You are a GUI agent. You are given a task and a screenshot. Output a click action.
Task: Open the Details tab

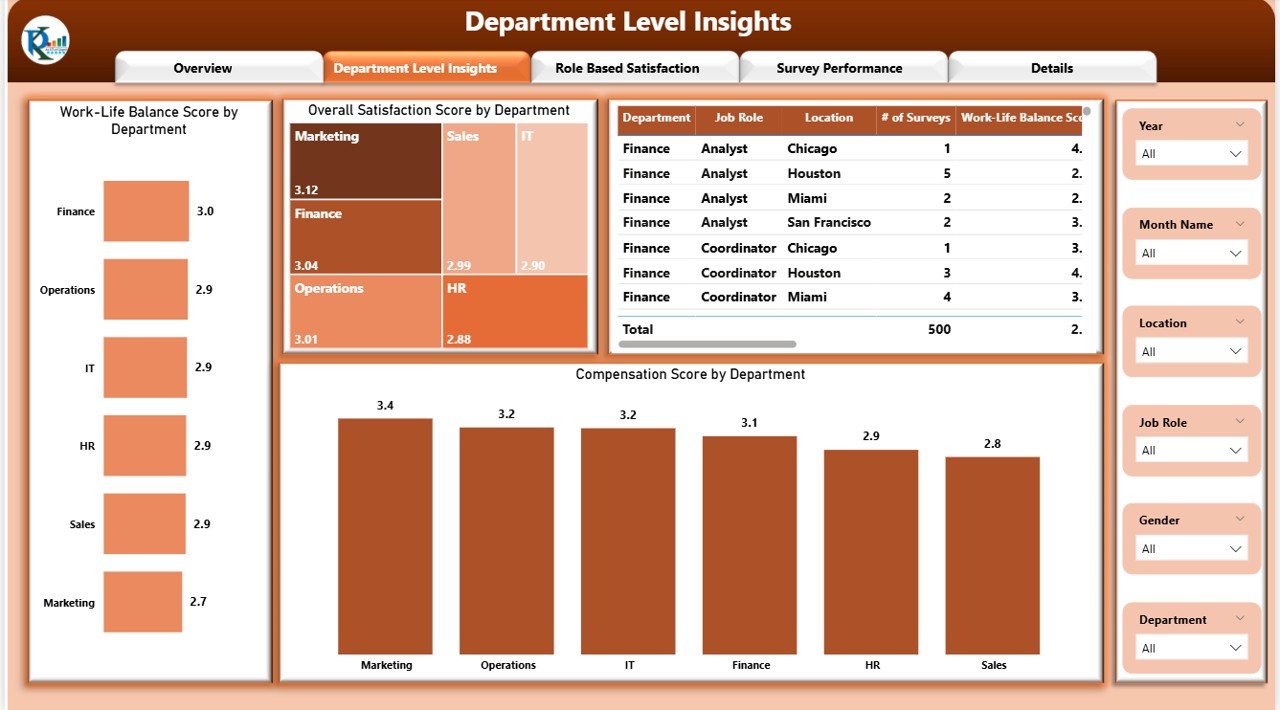[1052, 68]
